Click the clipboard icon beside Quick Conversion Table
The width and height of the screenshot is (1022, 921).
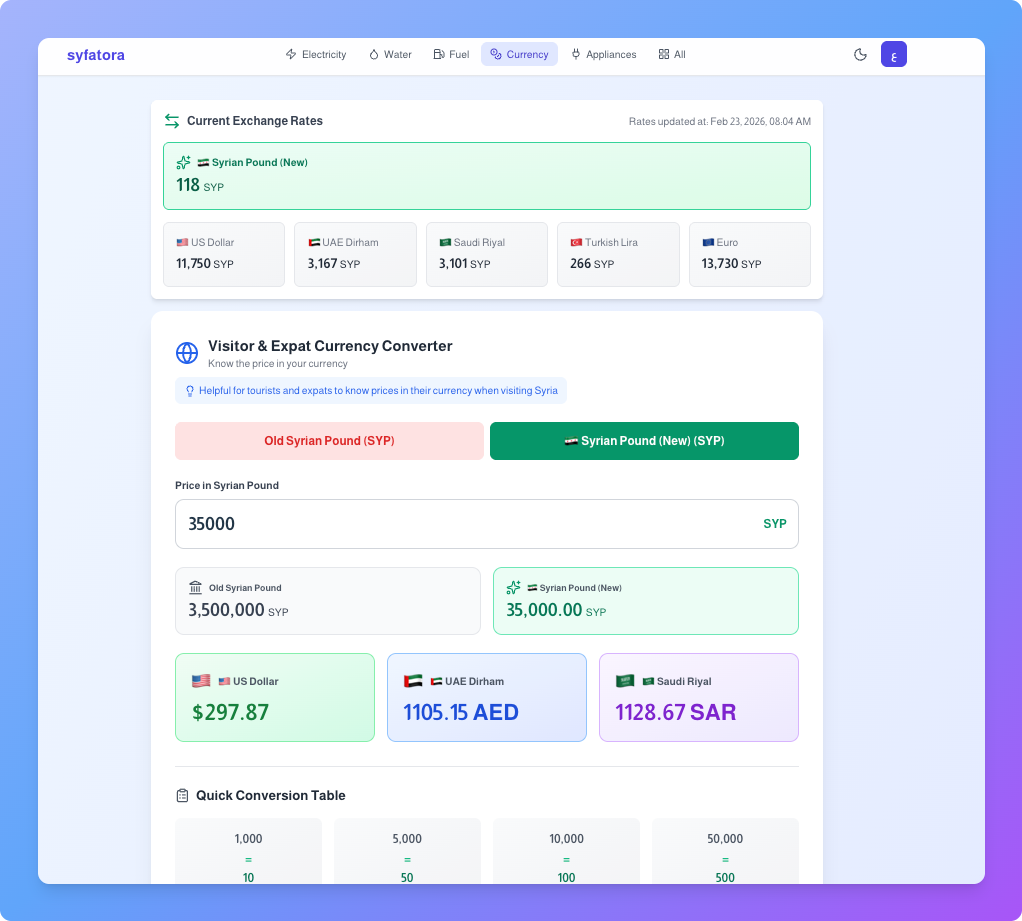tap(182, 796)
